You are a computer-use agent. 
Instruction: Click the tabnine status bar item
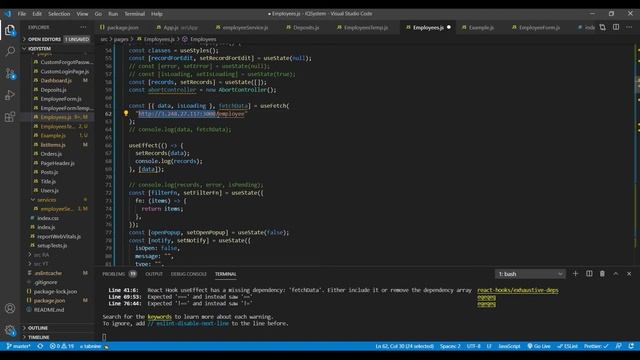pos(94,346)
